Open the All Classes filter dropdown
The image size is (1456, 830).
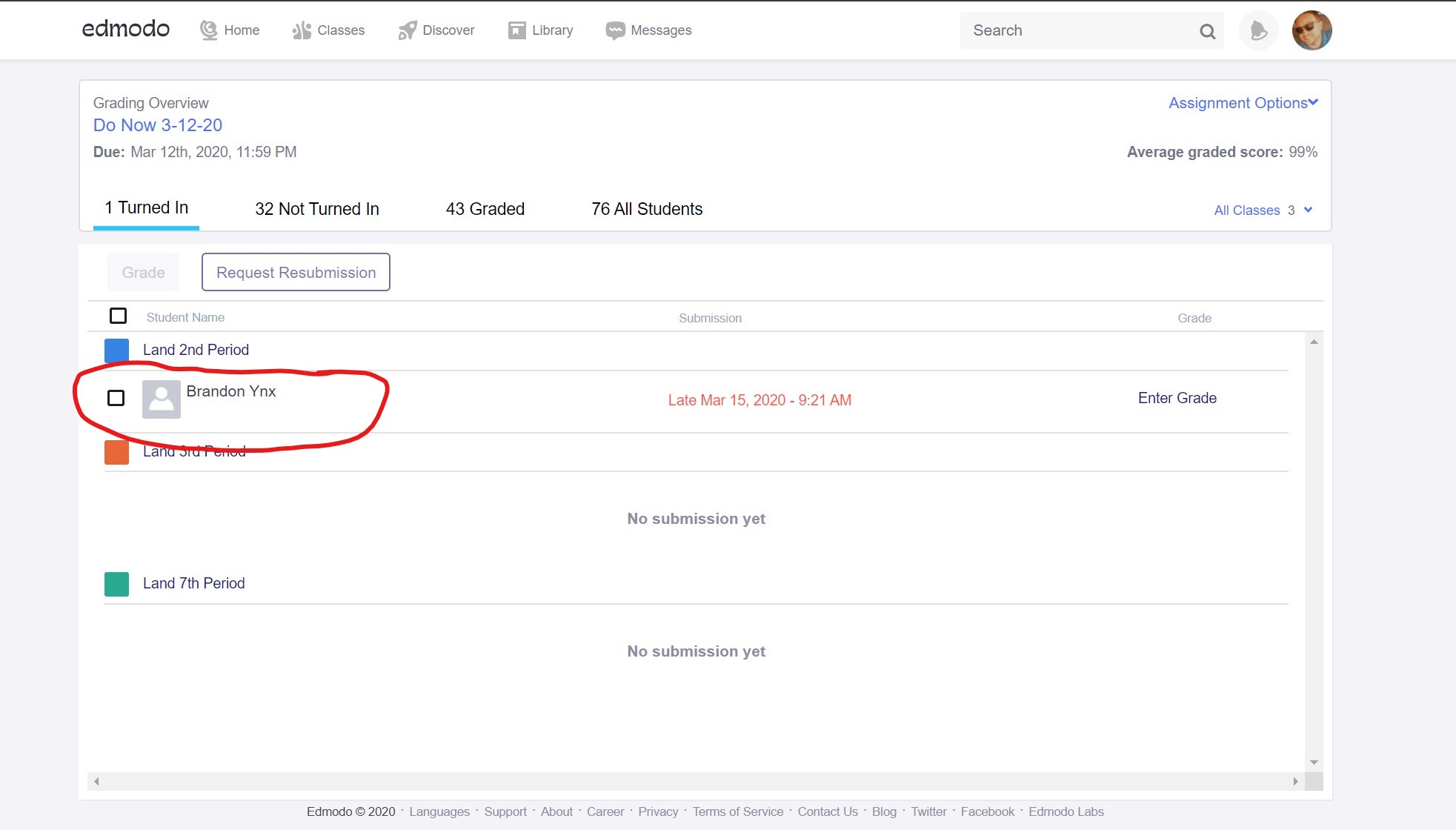(x=1263, y=210)
